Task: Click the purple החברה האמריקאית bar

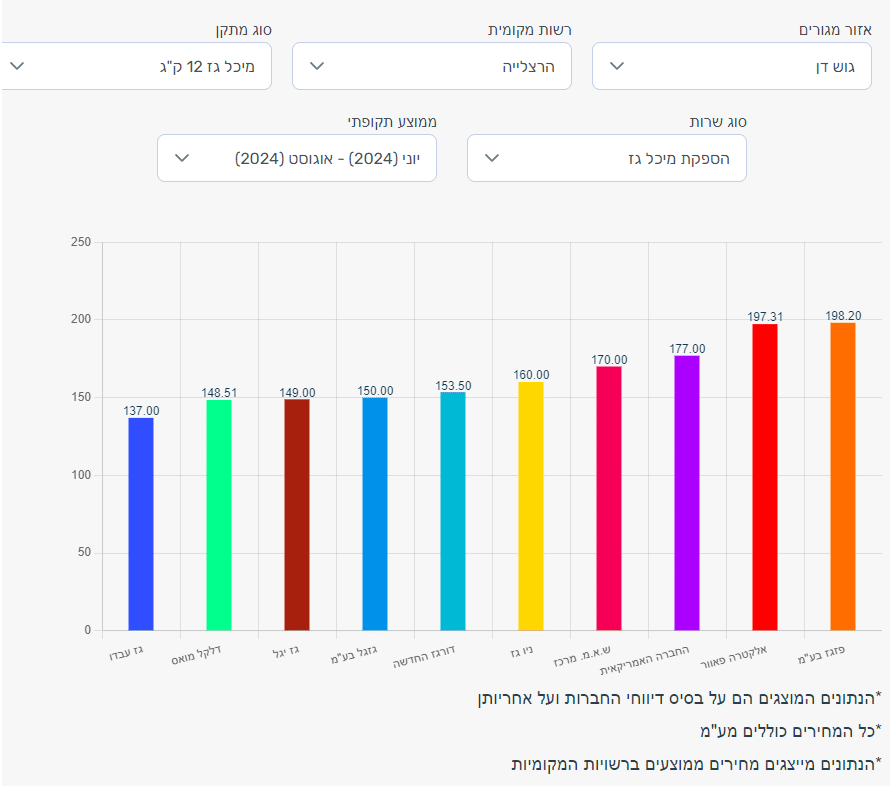Action: point(687,493)
